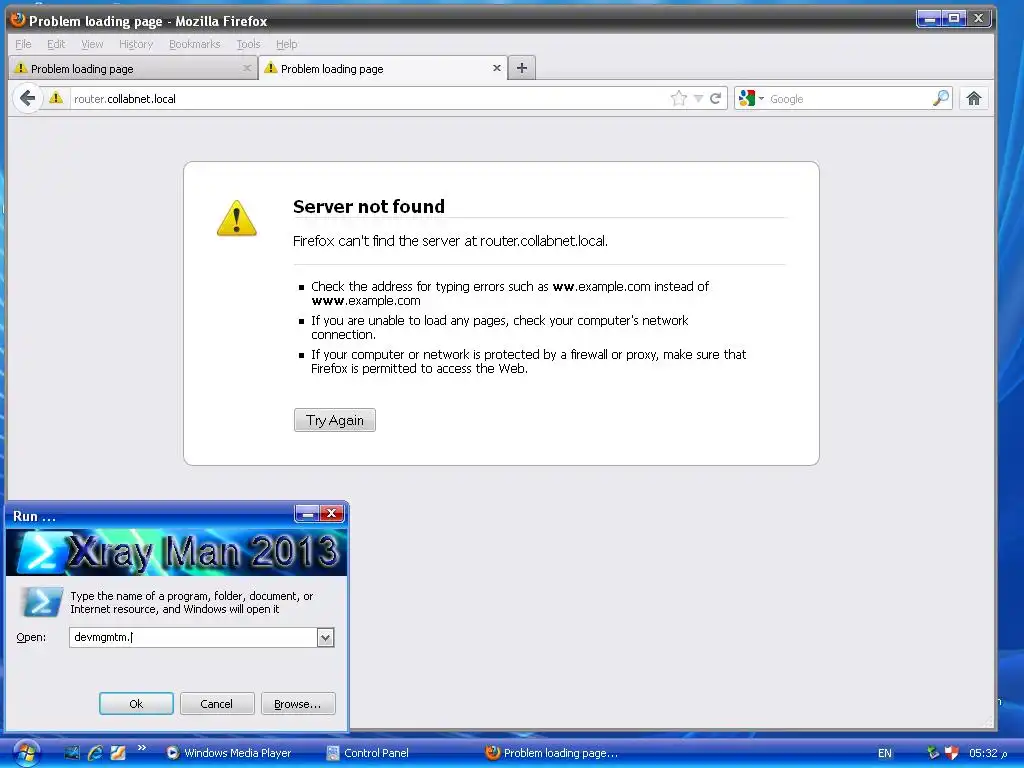The width and height of the screenshot is (1024, 768).
Task: Open the Tools menu
Action: click(x=248, y=44)
